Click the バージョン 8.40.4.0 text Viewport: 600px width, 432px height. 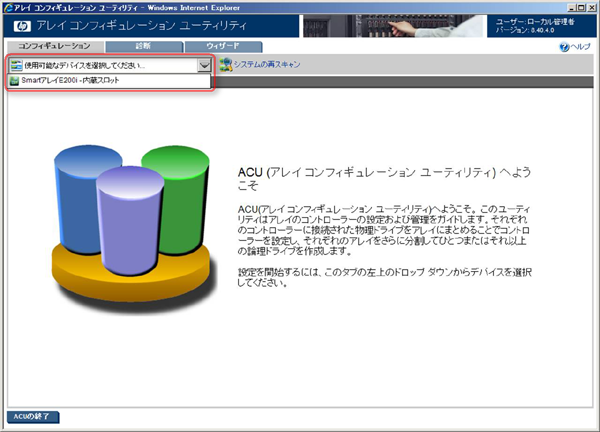coord(525,30)
